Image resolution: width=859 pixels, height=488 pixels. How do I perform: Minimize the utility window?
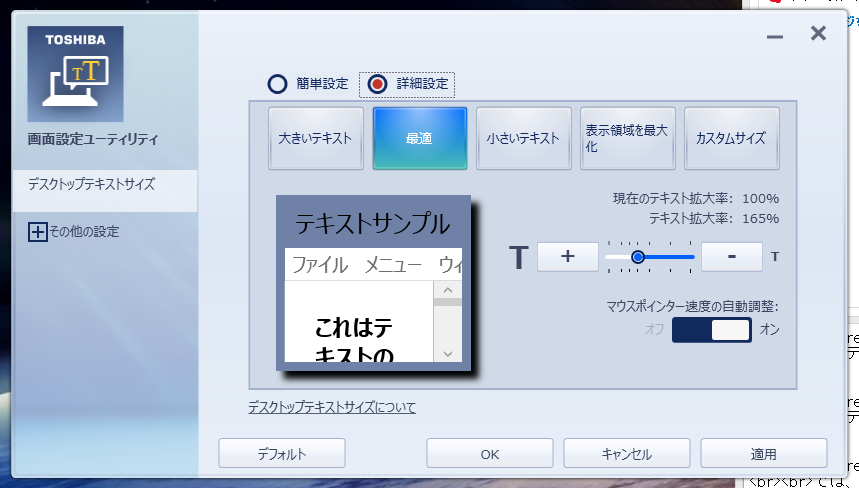[x=775, y=36]
